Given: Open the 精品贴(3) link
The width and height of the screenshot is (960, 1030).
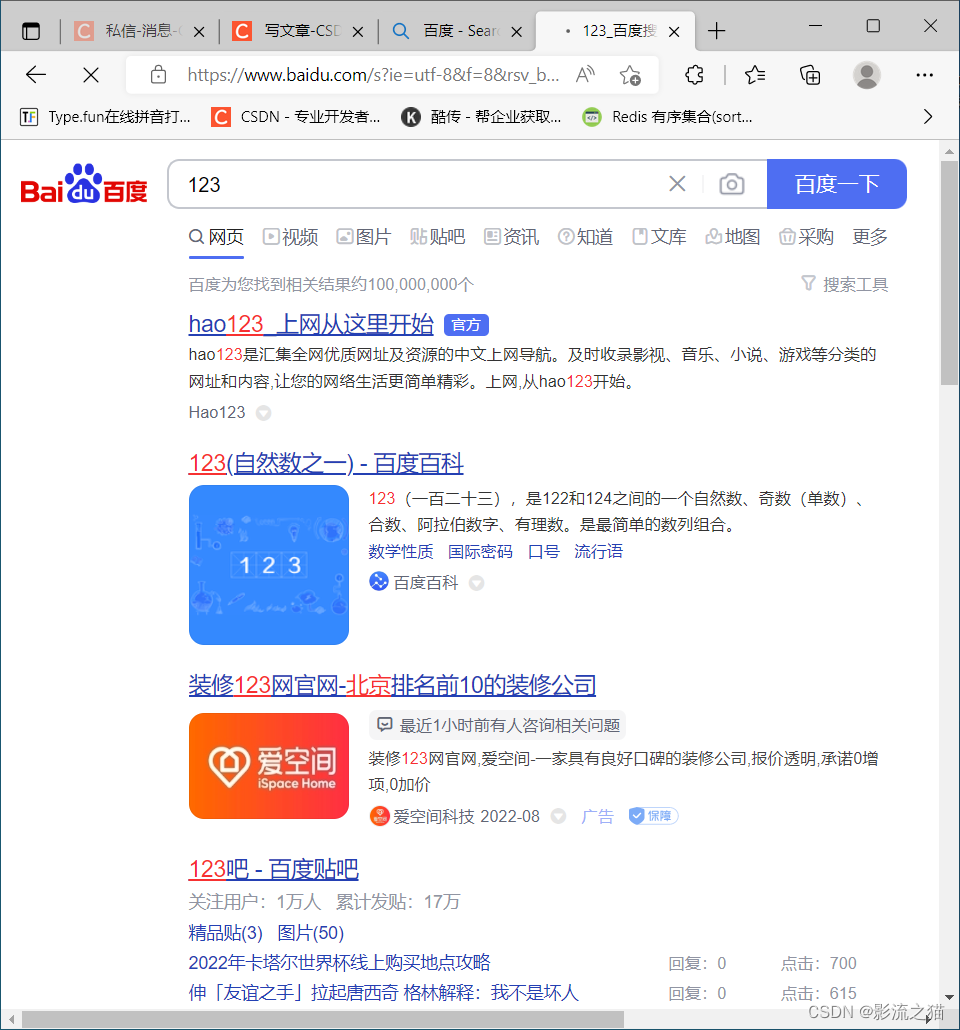Looking at the screenshot, I should pos(225,933).
